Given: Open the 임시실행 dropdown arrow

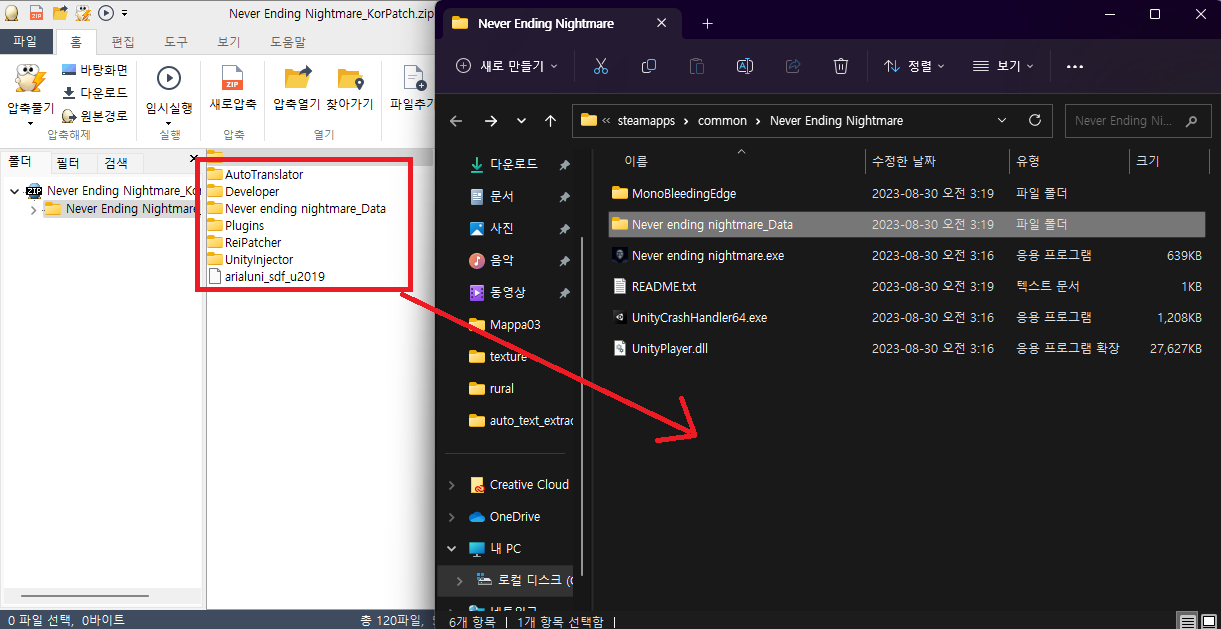Looking at the screenshot, I should (169, 124).
